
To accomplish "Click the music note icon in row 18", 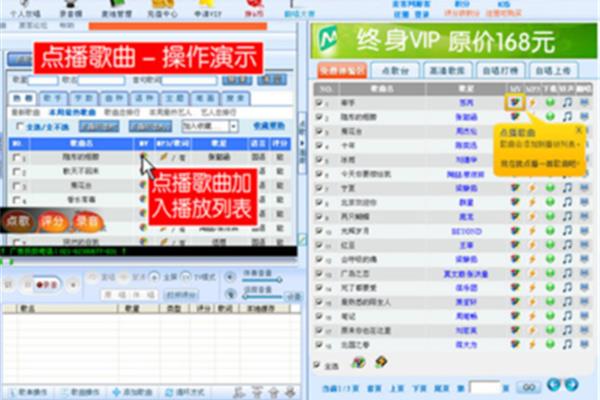I will click(567, 344).
